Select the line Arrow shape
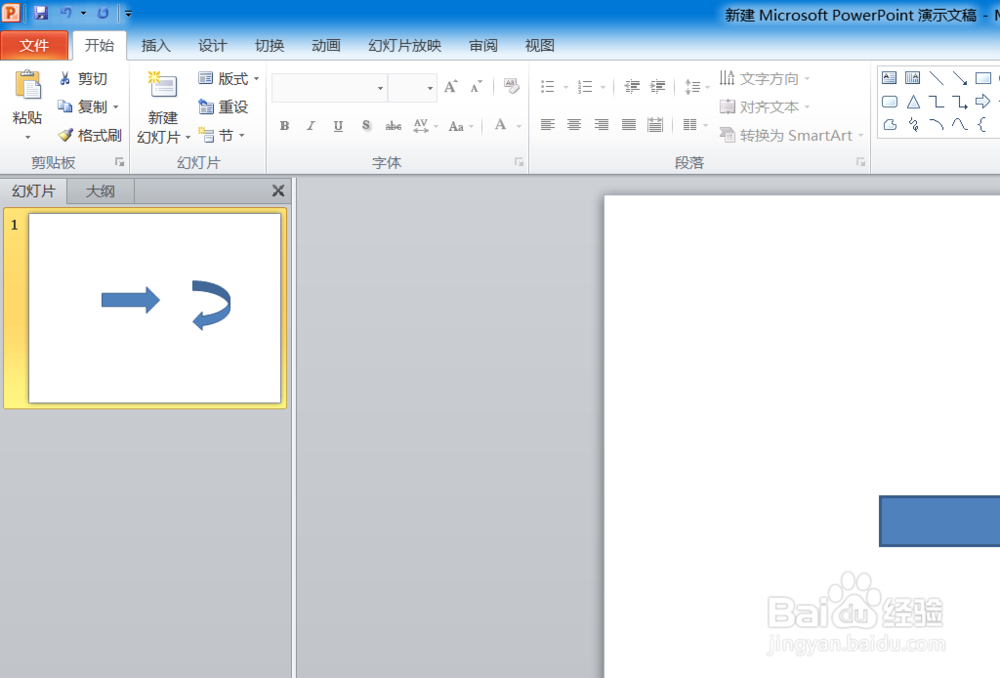 pyautogui.click(x=960, y=78)
